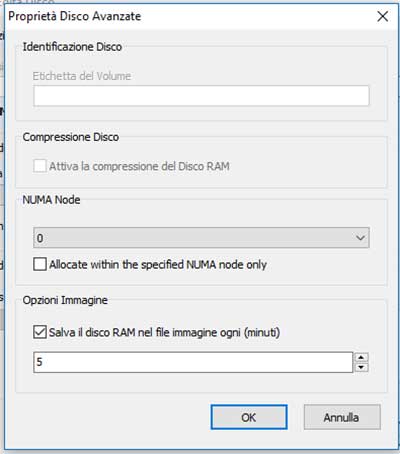Expand the NUMA Node dropdown chevron arrow
The image size is (400, 454).
tap(360, 238)
